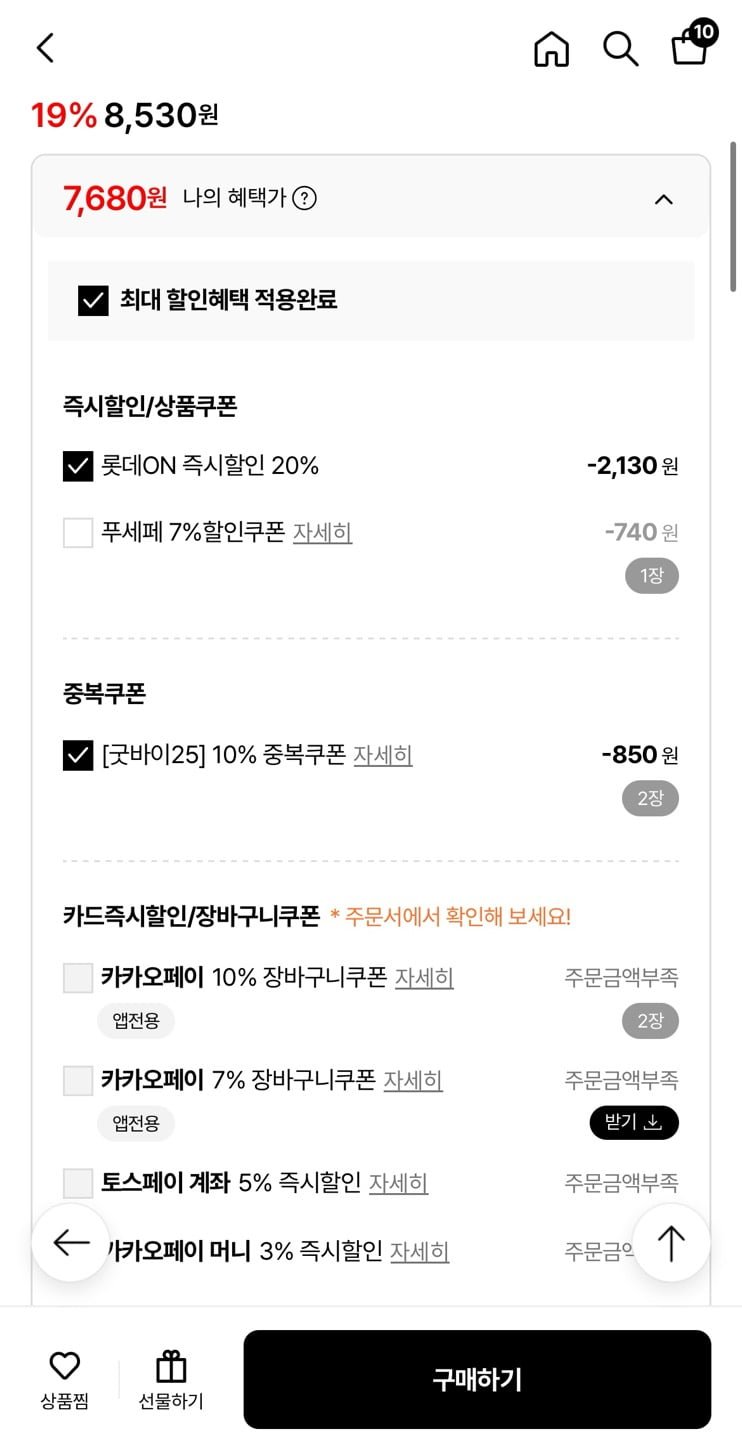Tap the floating left arrow button
The image size is (742, 1440).
click(71, 1242)
